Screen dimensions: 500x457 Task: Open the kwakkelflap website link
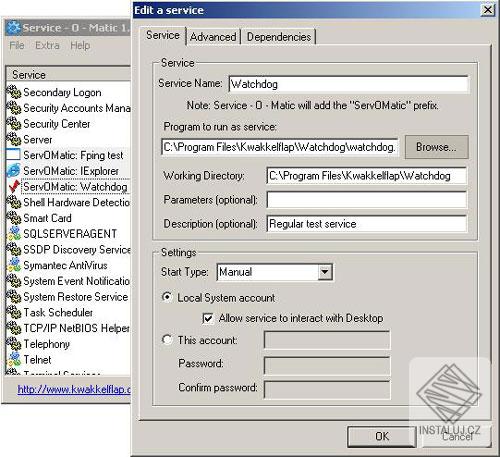(74, 389)
